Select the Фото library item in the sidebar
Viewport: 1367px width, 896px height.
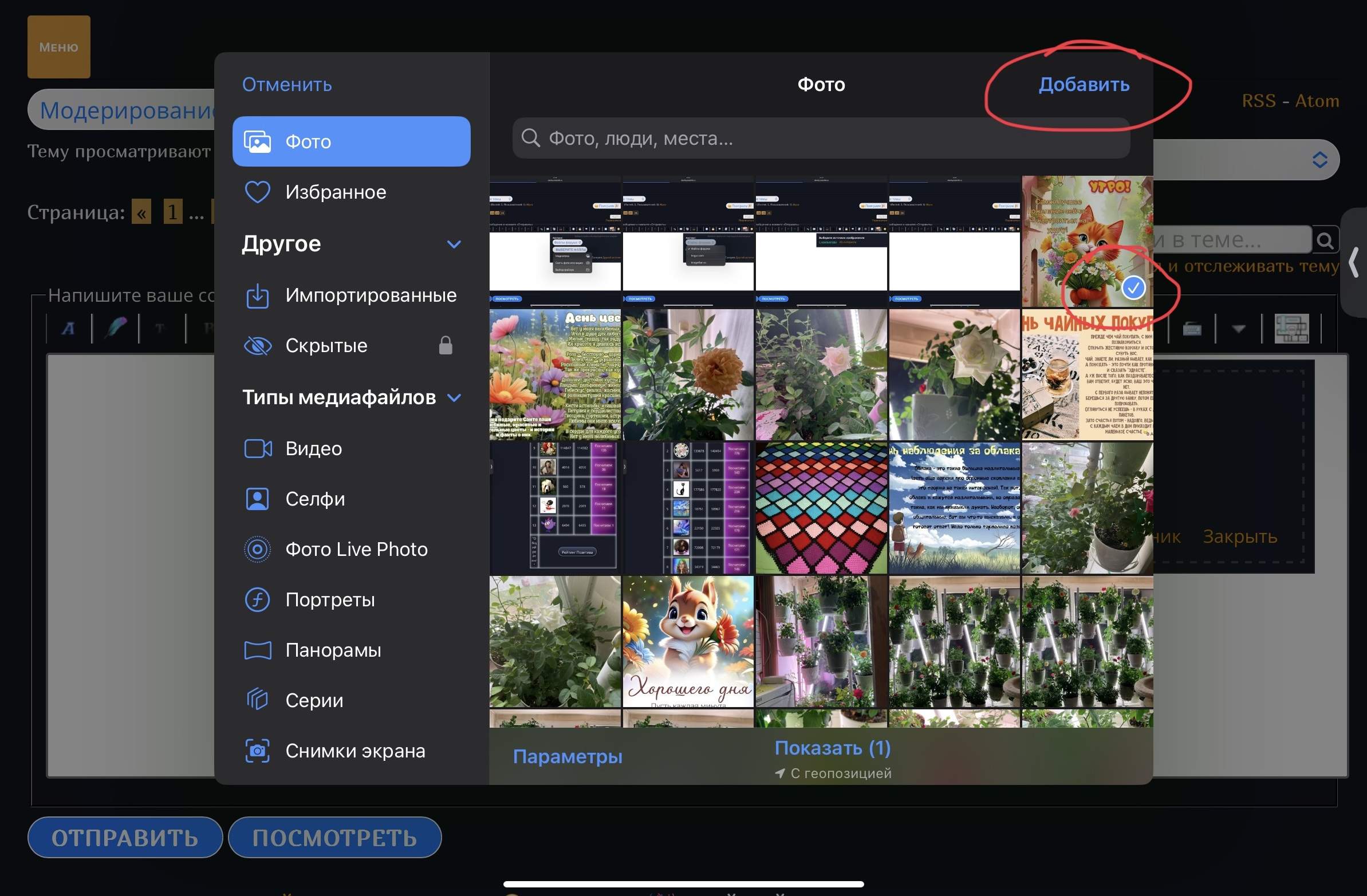click(x=351, y=141)
